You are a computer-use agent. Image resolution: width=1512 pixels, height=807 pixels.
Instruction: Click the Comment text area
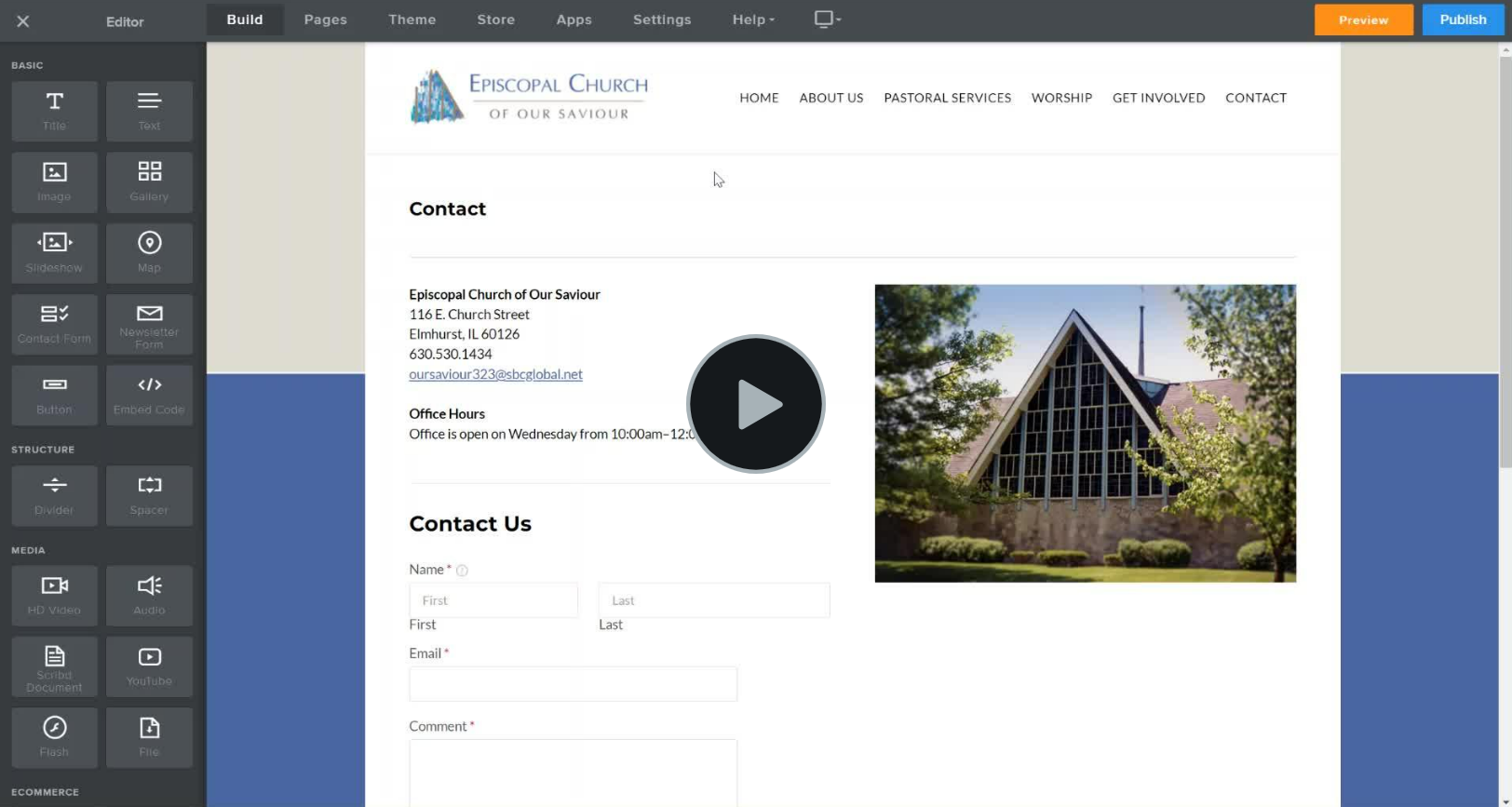(573, 773)
